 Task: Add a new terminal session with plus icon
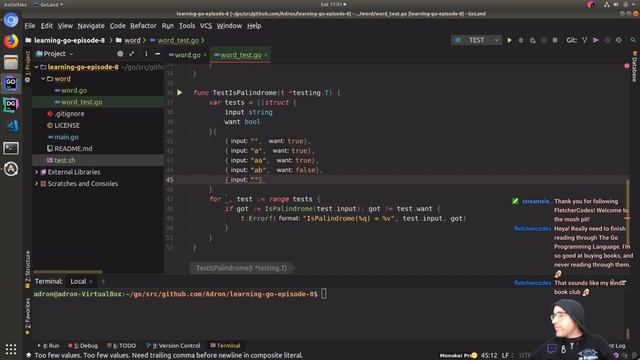click(103, 281)
